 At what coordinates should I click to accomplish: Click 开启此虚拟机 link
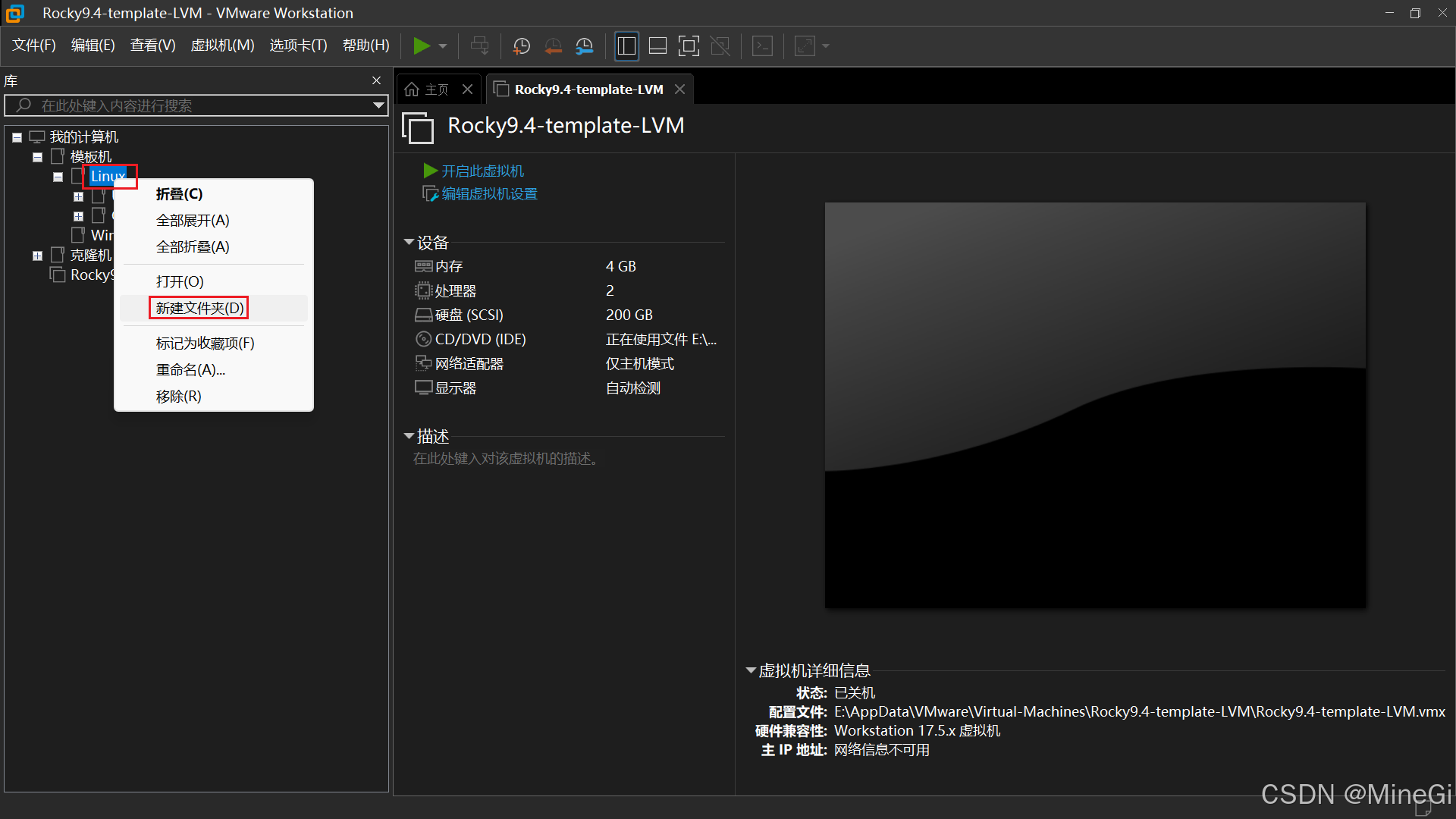point(482,171)
